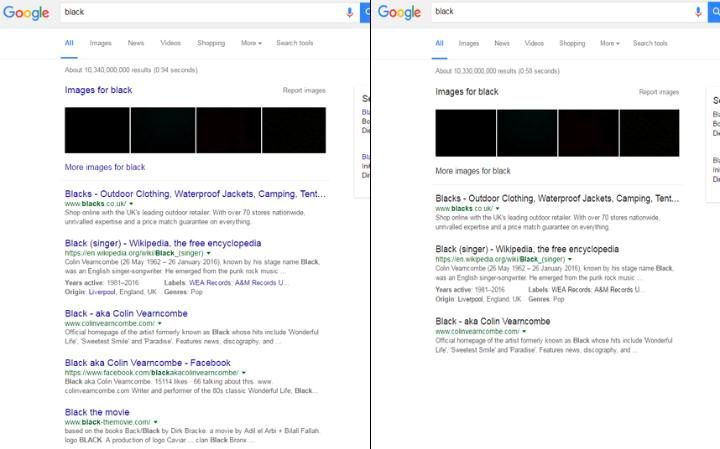Viewport: 720px width, 449px height.
Task: Expand arrow beside www.black-themovie.com URL
Action: 155,422
